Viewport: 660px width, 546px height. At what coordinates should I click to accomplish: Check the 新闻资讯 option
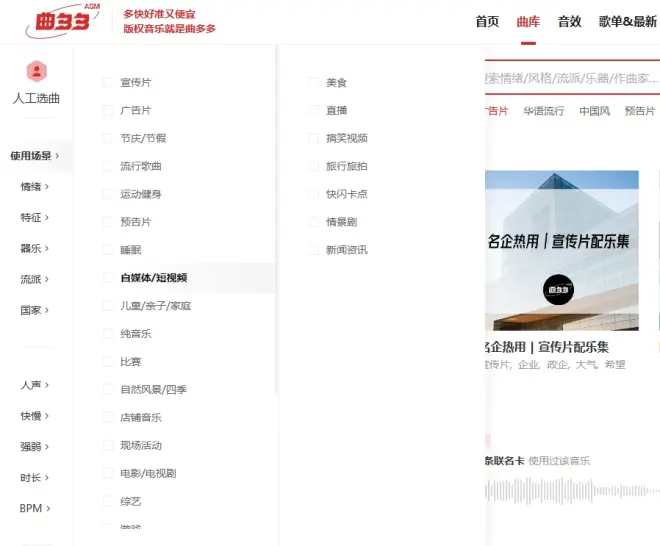point(314,250)
